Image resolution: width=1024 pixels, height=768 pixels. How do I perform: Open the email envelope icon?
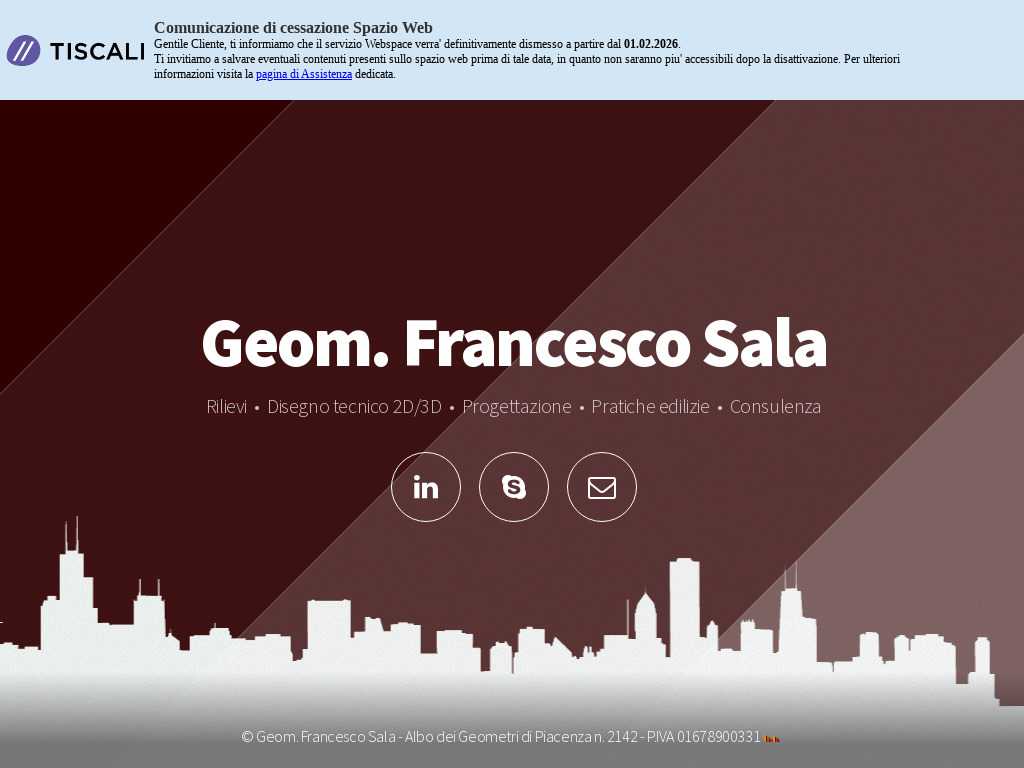click(x=602, y=487)
